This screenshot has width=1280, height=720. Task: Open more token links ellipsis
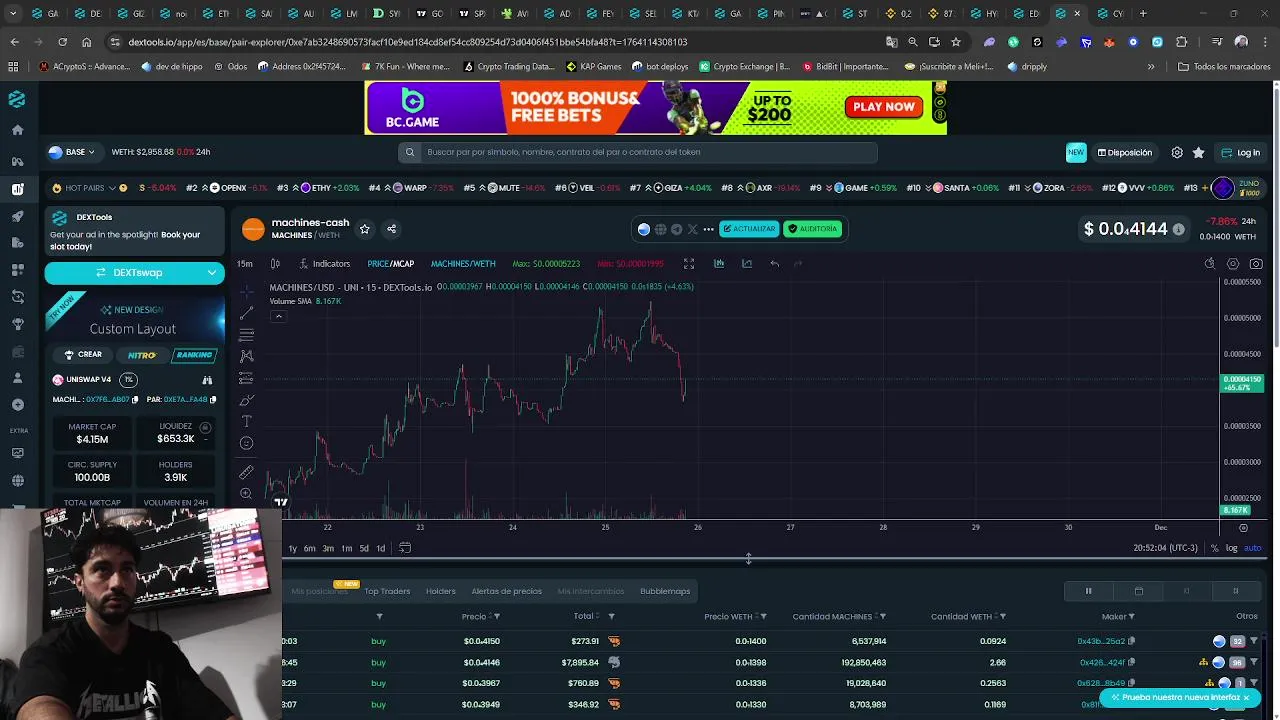709,229
